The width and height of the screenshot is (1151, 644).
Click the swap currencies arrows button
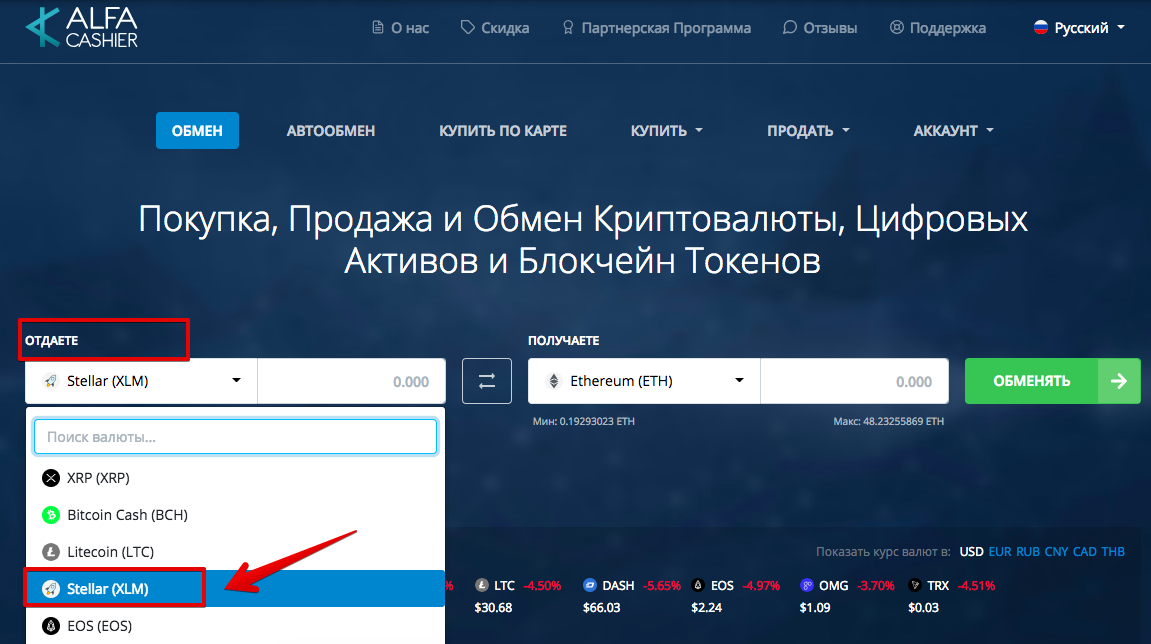pos(487,381)
